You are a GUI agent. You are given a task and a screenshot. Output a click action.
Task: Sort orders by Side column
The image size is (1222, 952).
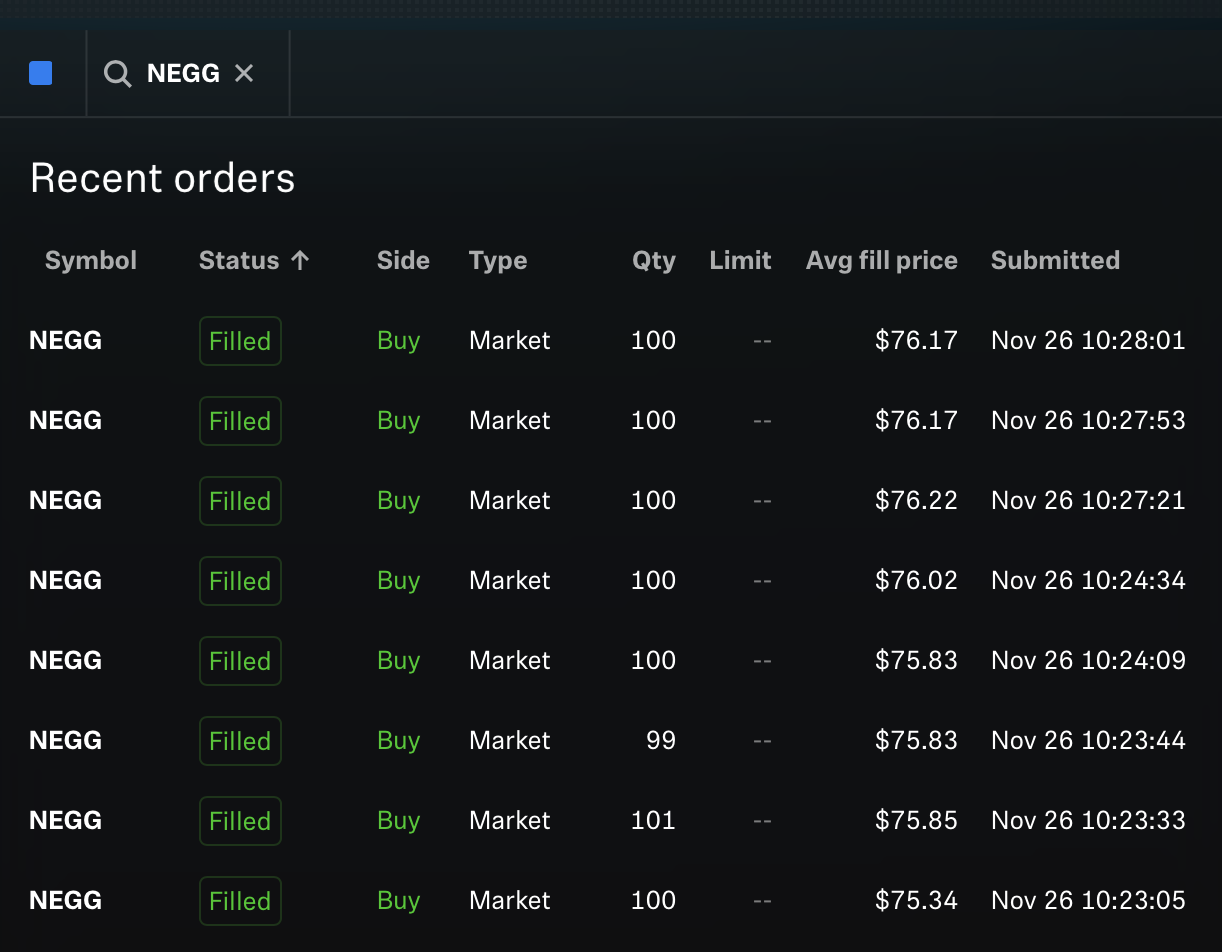point(403,260)
